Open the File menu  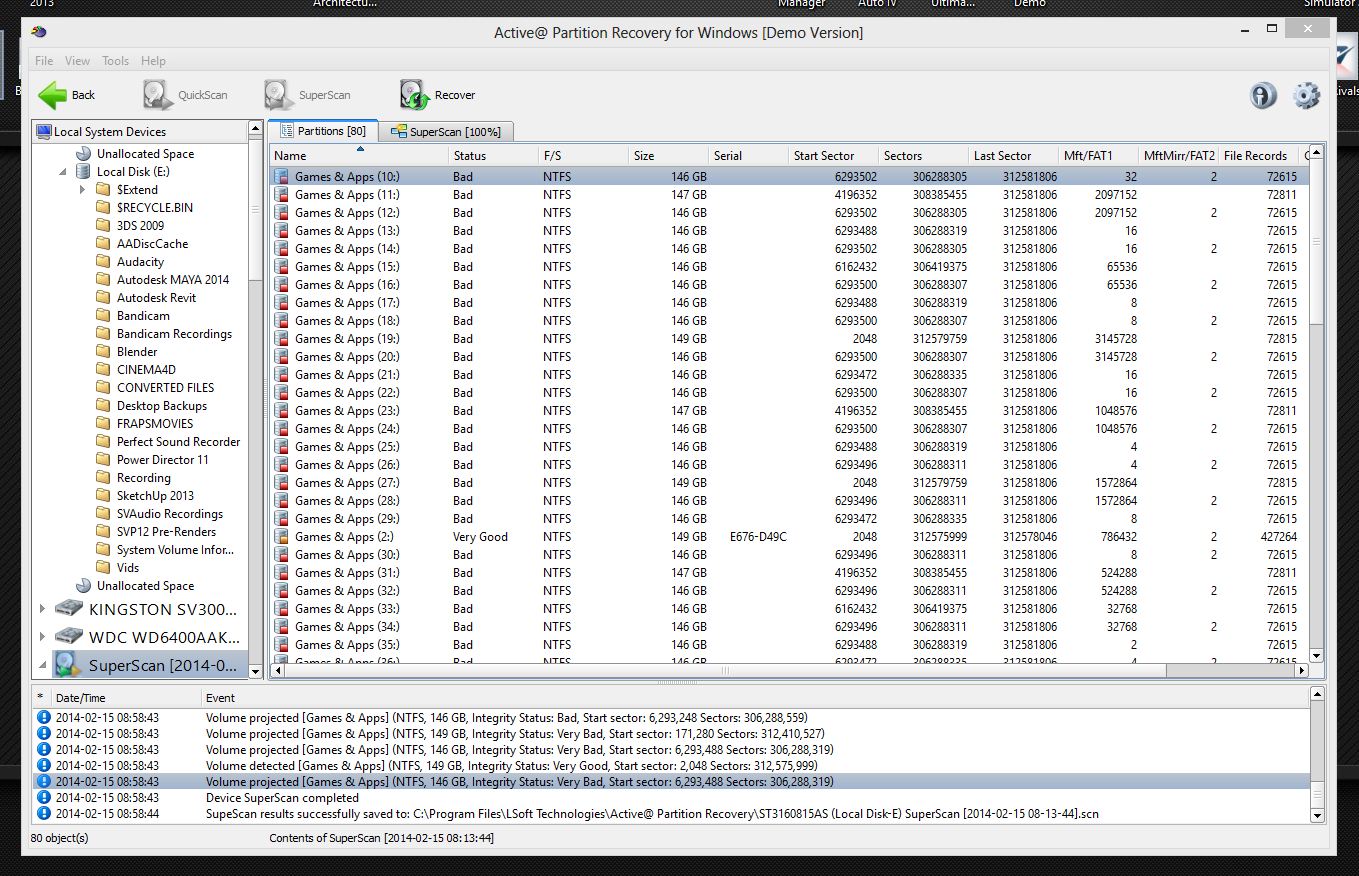pyautogui.click(x=44, y=61)
